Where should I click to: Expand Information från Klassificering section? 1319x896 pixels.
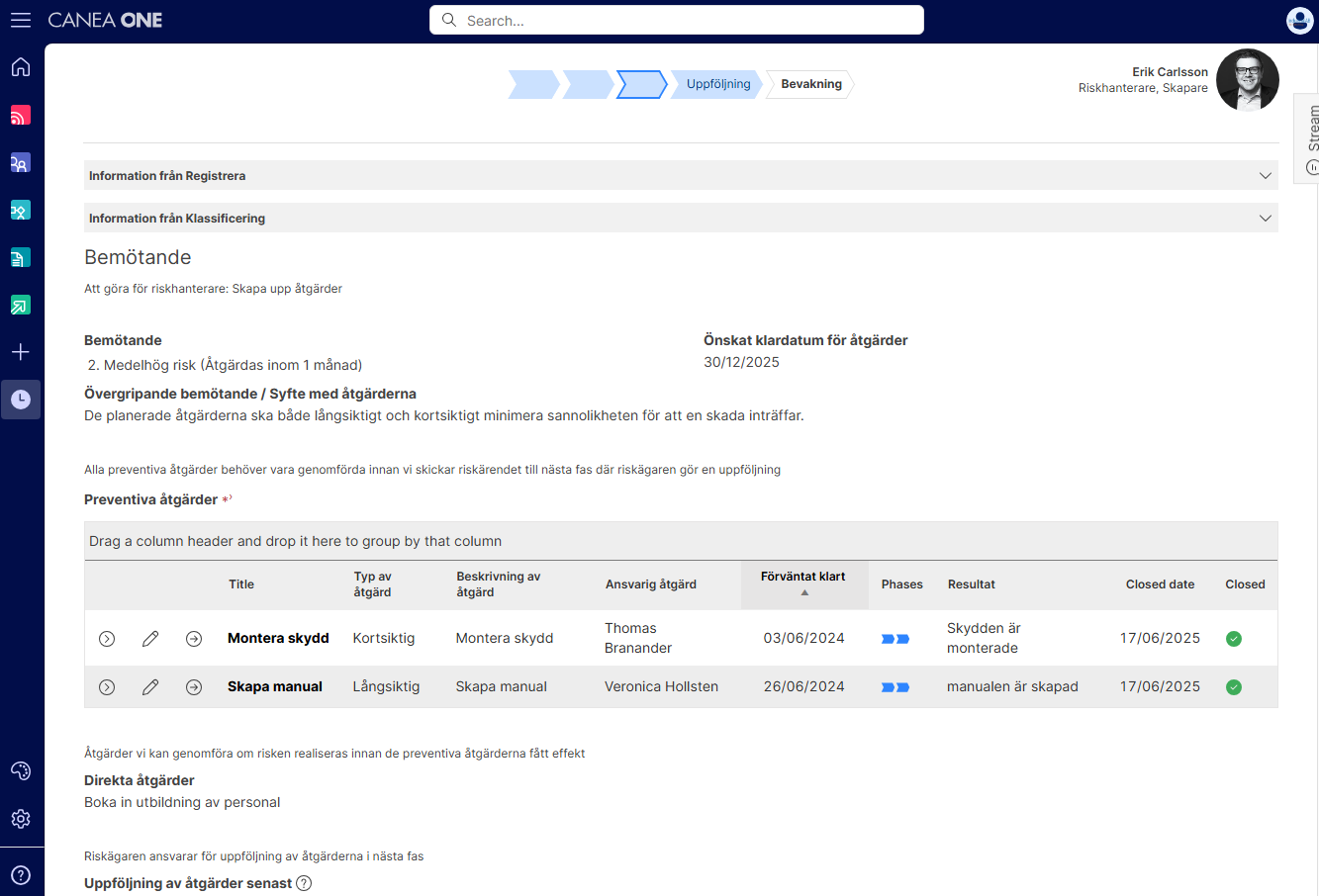coord(681,218)
